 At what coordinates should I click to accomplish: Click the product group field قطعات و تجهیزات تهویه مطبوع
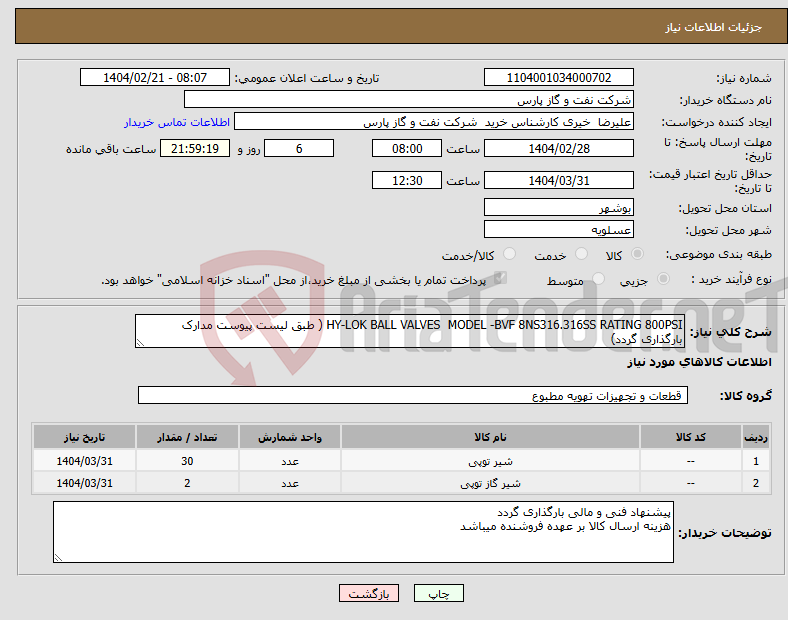413,395
